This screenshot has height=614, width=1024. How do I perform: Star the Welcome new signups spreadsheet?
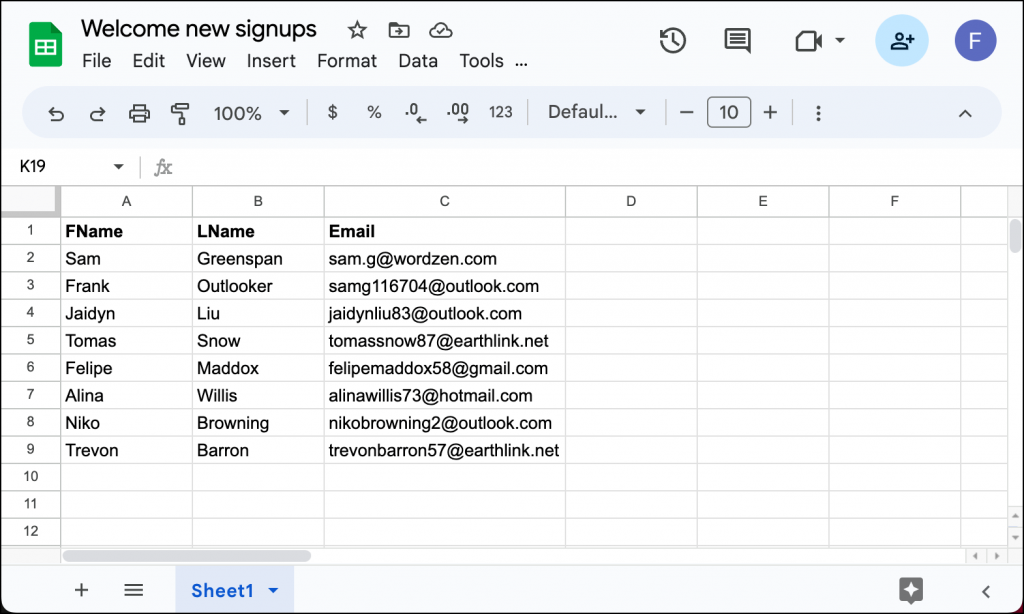point(356,31)
